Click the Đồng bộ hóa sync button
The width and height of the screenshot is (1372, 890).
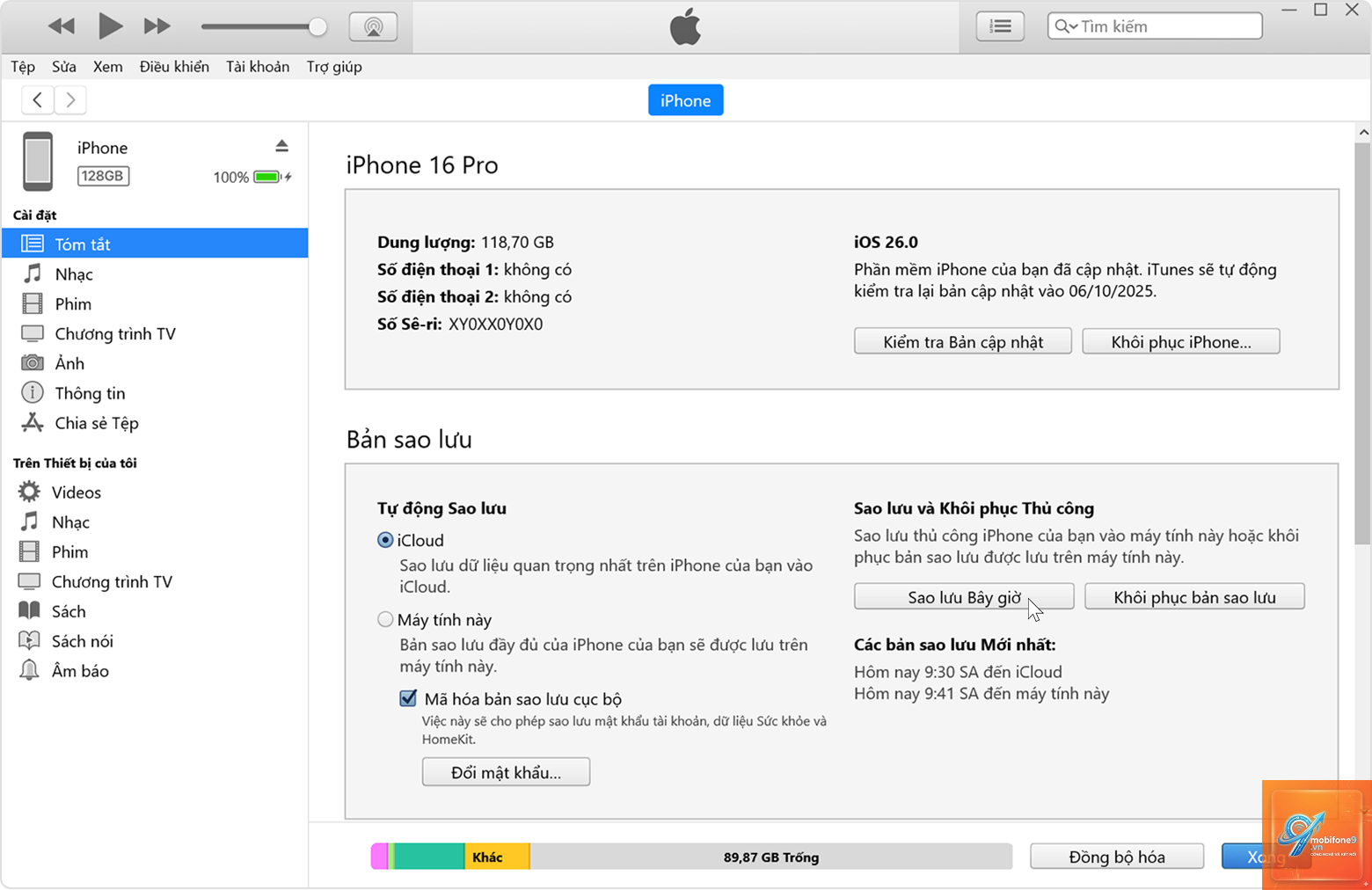[x=1117, y=857]
